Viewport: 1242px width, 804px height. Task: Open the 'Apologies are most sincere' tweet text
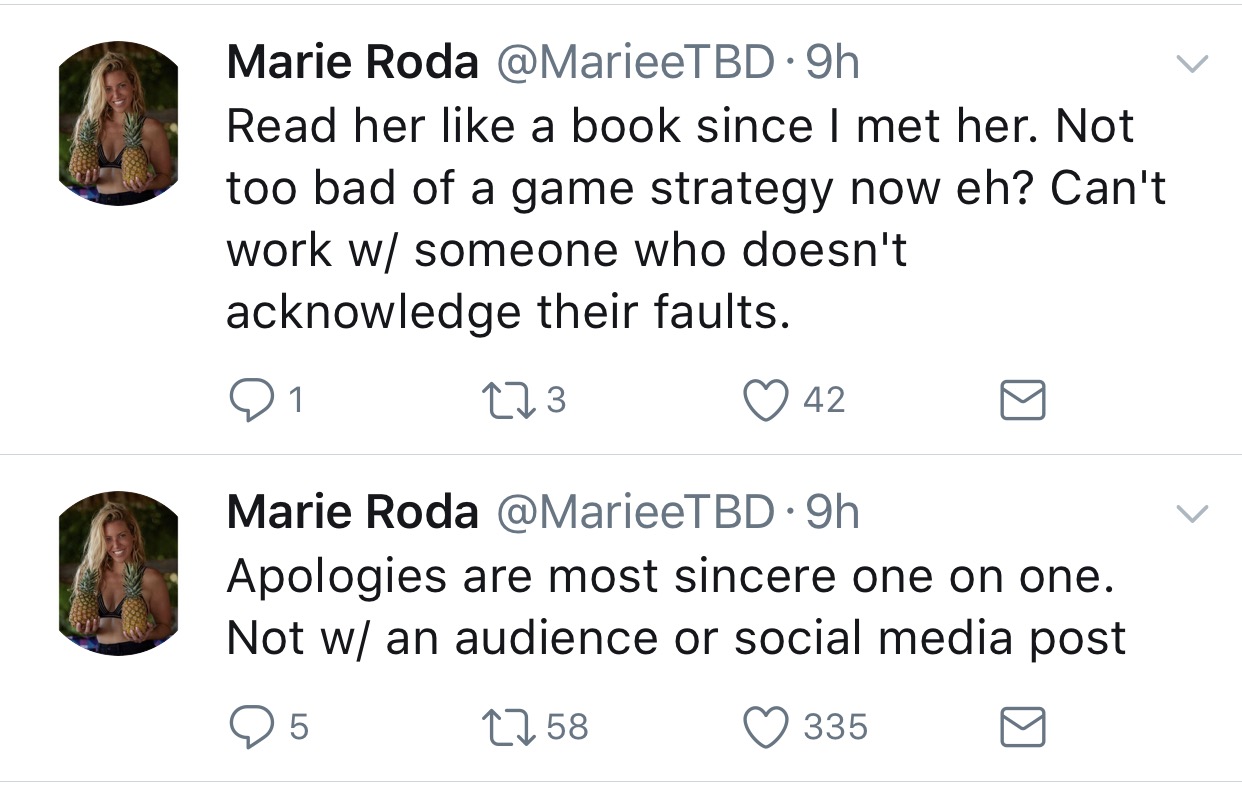tap(677, 607)
